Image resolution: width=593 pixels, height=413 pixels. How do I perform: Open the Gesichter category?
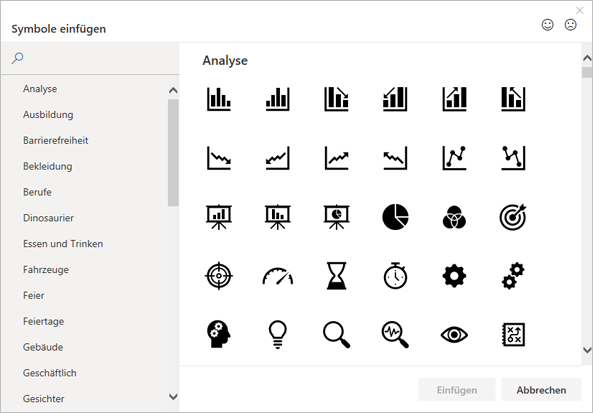(43, 399)
